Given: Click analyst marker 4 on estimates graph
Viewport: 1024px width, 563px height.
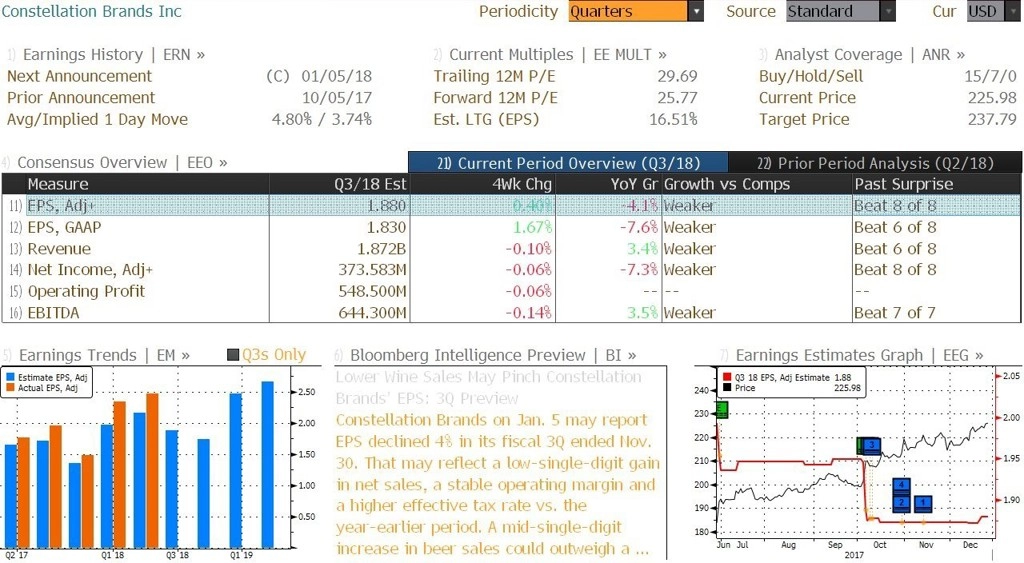Looking at the screenshot, I should [x=901, y=485].
